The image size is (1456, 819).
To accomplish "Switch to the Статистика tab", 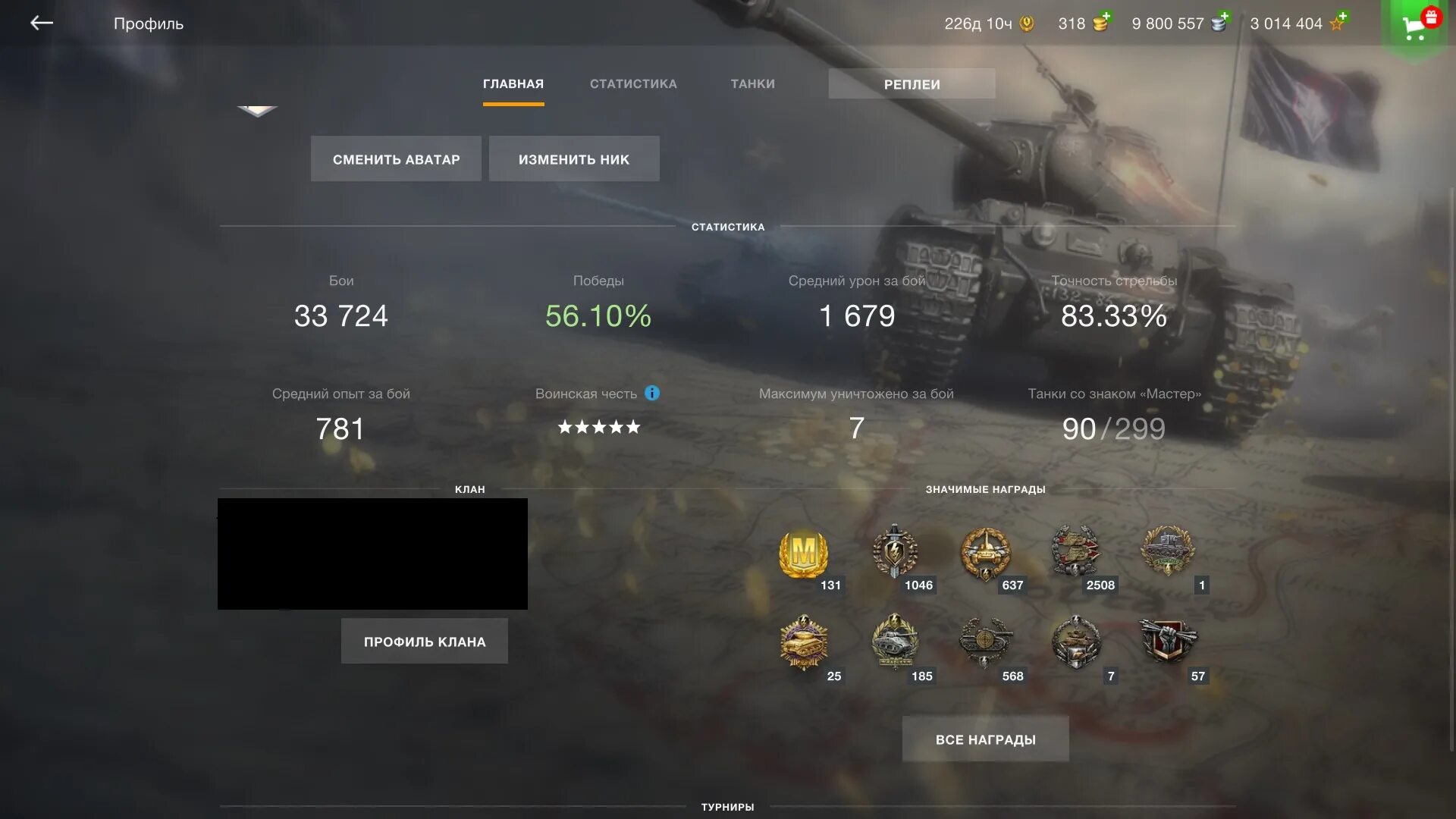I will (633, 83).
